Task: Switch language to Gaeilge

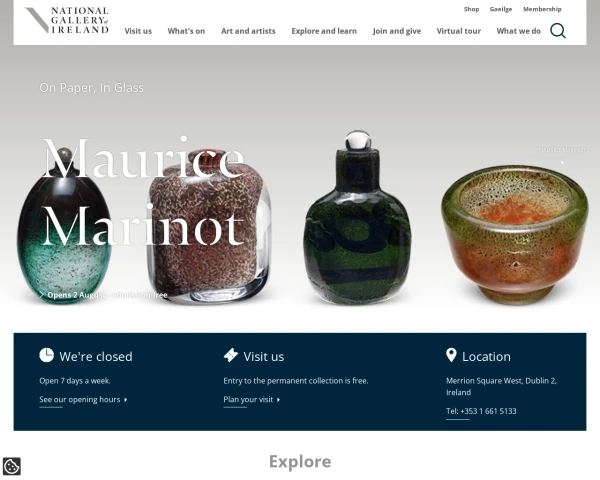Action: [x=501, y=9]
